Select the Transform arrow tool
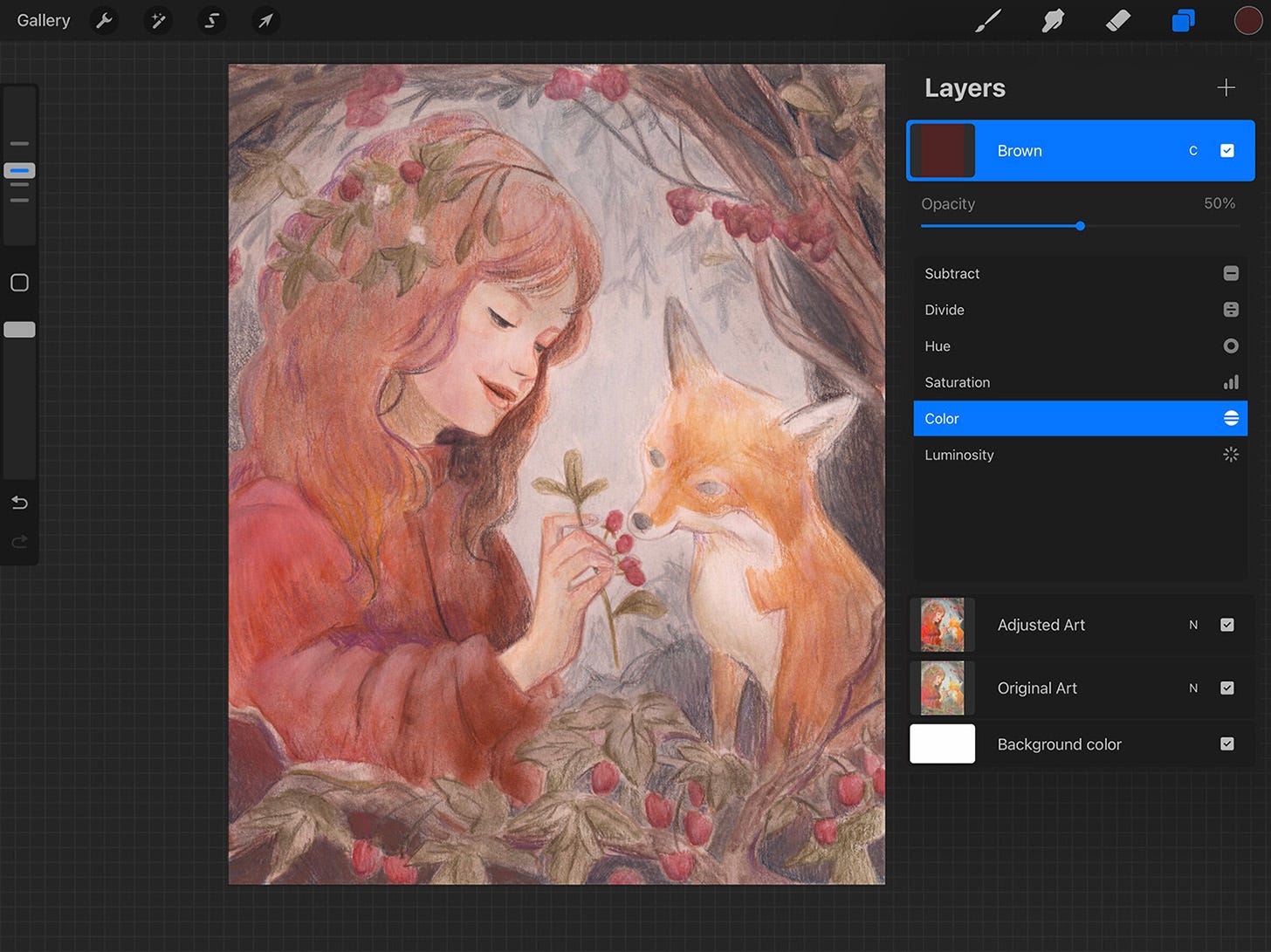This screenshot has width=1271, height=952. 265,20
